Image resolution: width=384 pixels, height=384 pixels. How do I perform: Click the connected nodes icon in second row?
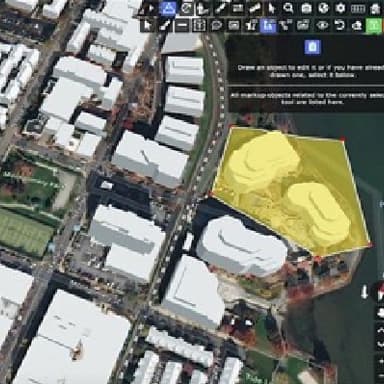click(286, 25)
